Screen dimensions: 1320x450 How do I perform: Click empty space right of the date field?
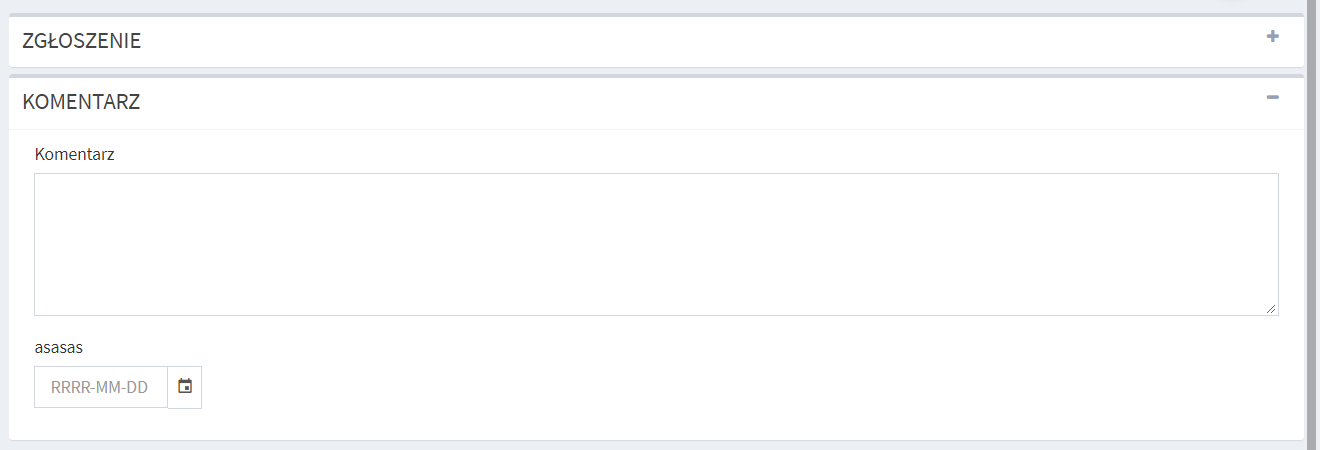[x=740, y=387]
